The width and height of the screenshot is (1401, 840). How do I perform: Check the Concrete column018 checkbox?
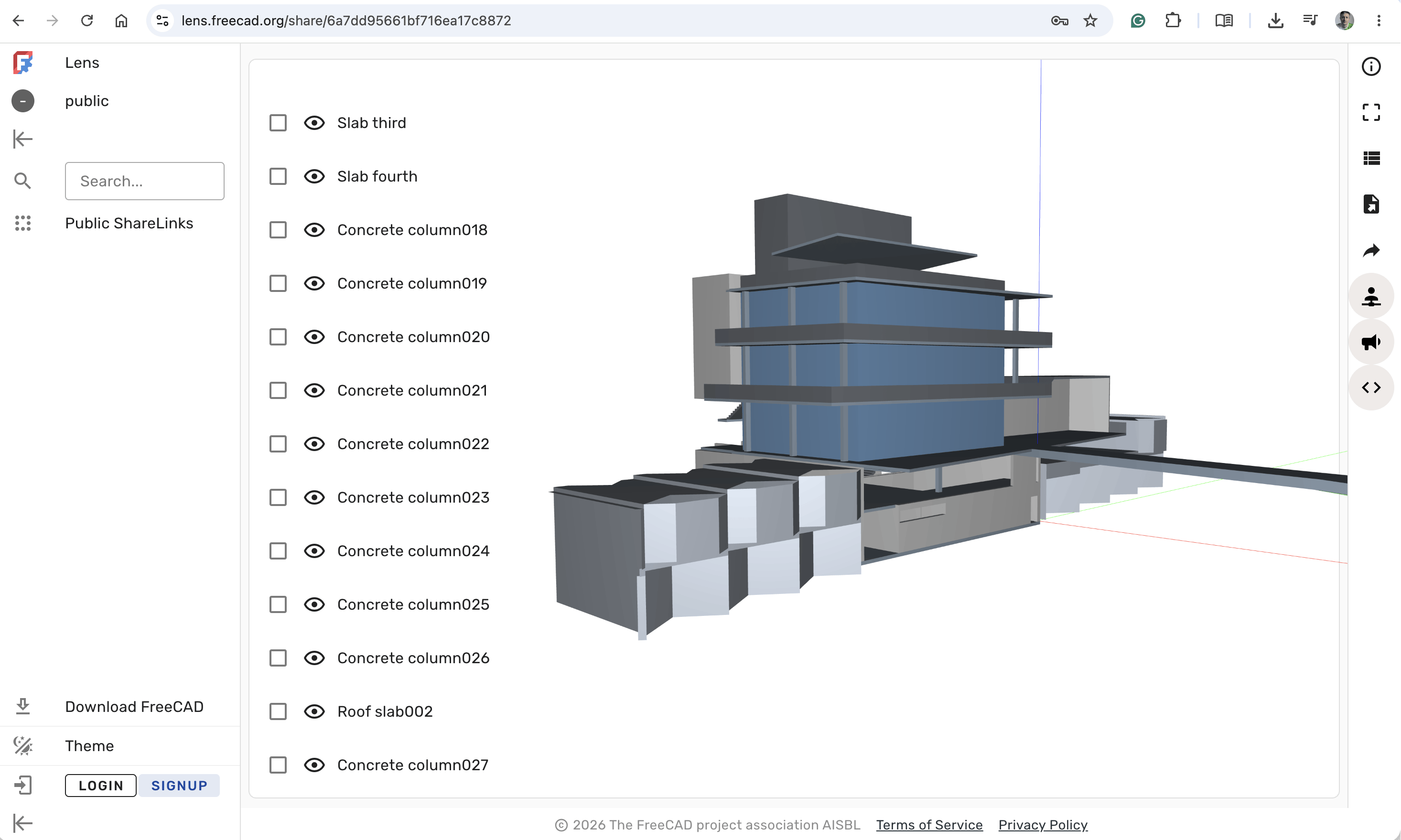click(278, 230)
